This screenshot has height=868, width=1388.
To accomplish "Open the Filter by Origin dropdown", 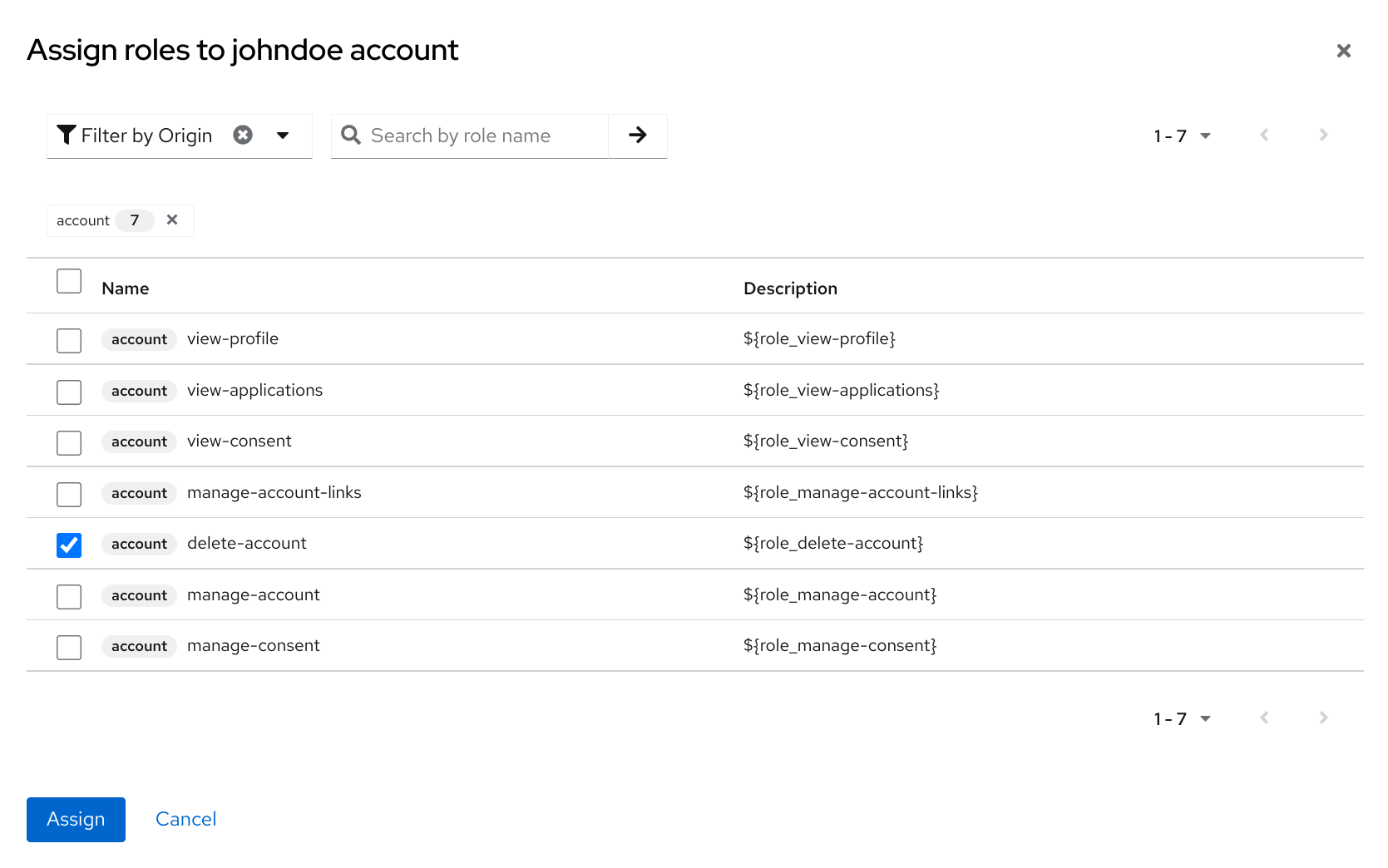I will point(283,135).
